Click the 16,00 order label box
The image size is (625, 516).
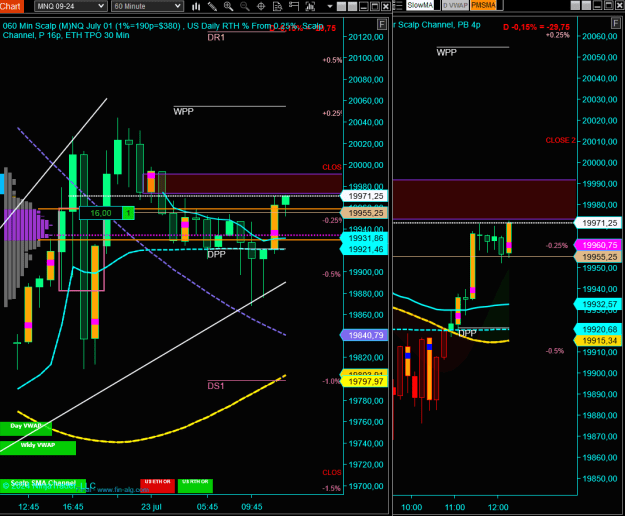tap(101, 213)
